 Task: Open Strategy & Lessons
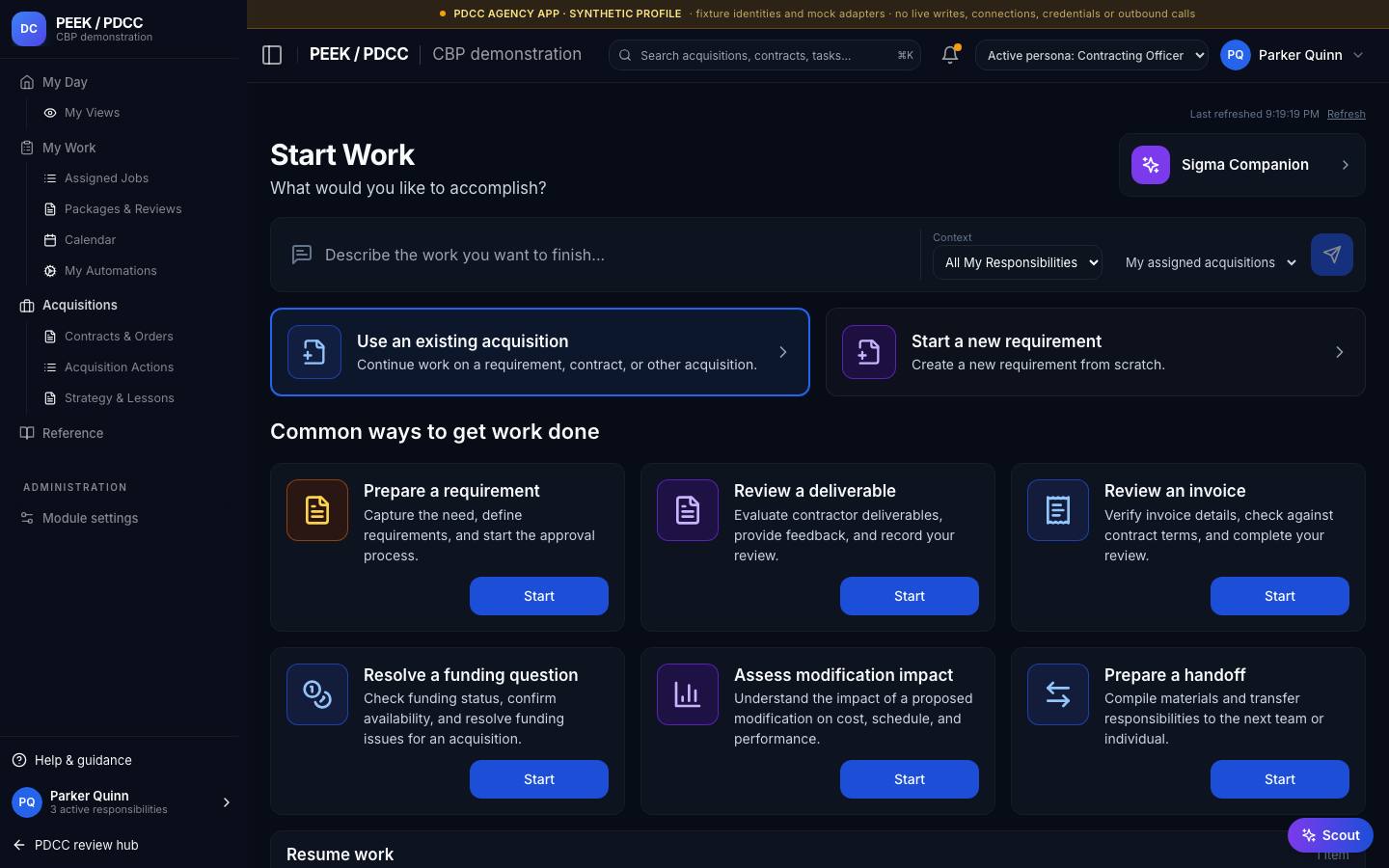119,398
